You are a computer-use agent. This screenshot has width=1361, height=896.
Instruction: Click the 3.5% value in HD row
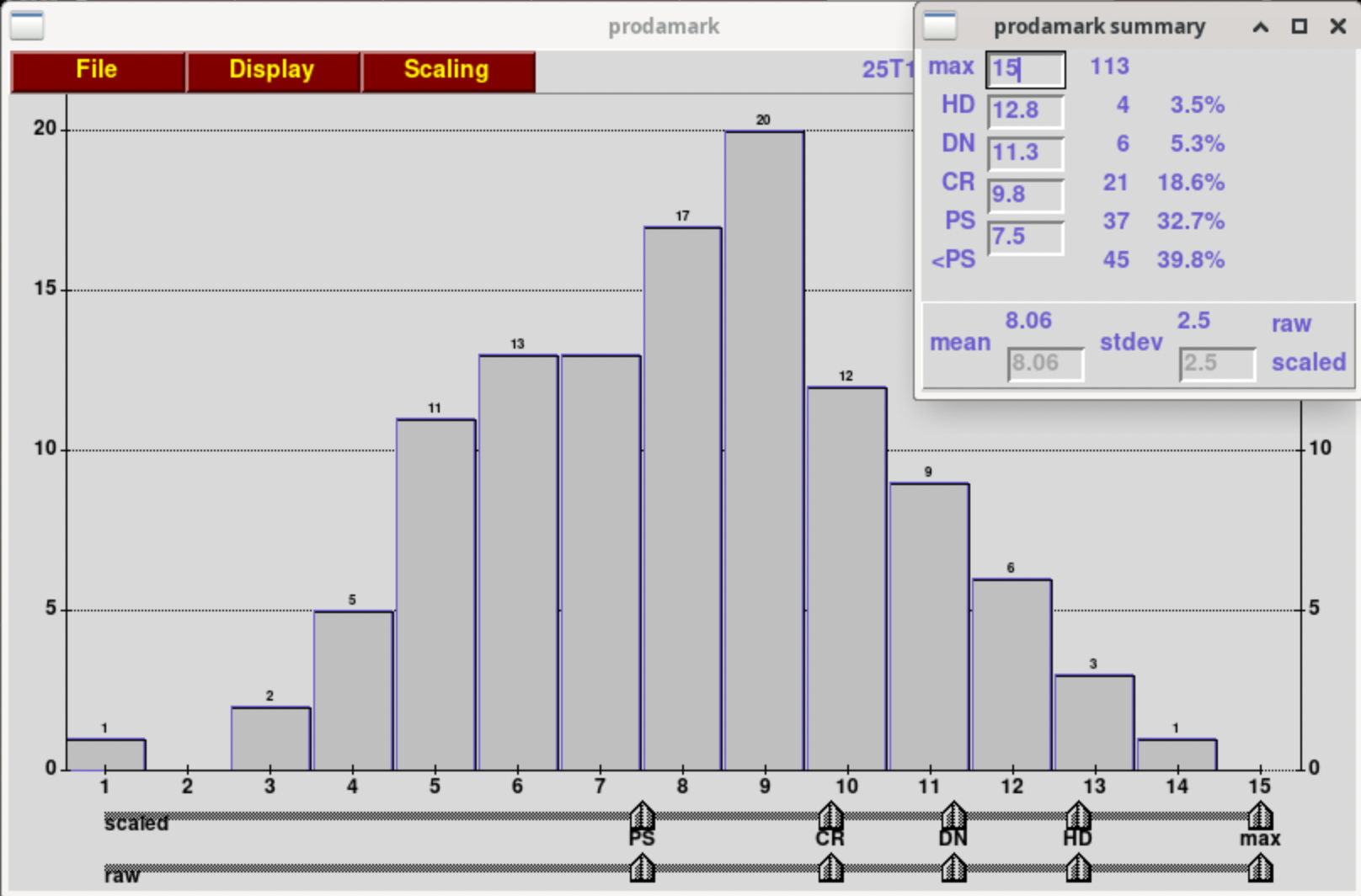pos(1197,105)
